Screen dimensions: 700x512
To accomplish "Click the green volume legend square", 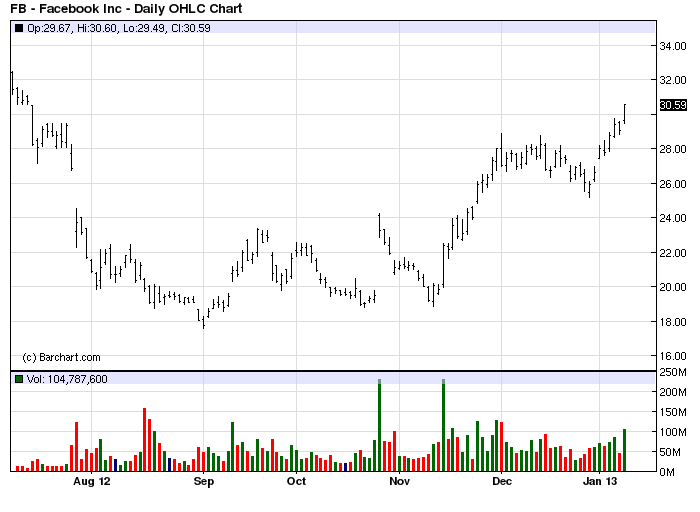I will pyautogui.click(x=19, y=379).
